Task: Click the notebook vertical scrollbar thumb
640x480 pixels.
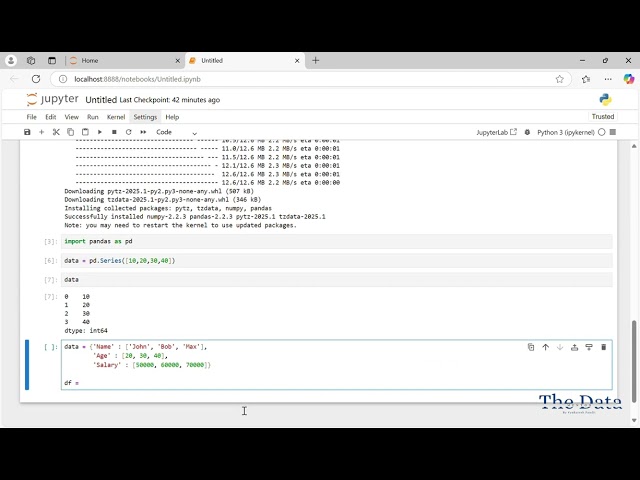Action: point(634,362)
